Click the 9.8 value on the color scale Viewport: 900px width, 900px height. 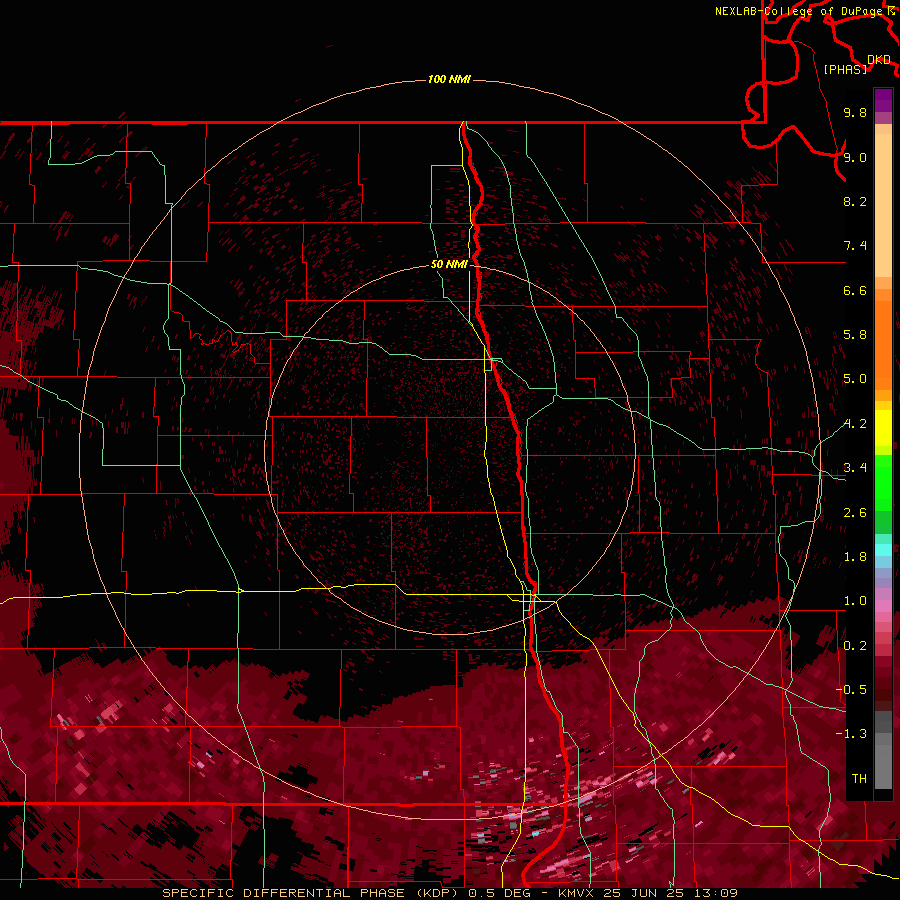pos(855,112)
